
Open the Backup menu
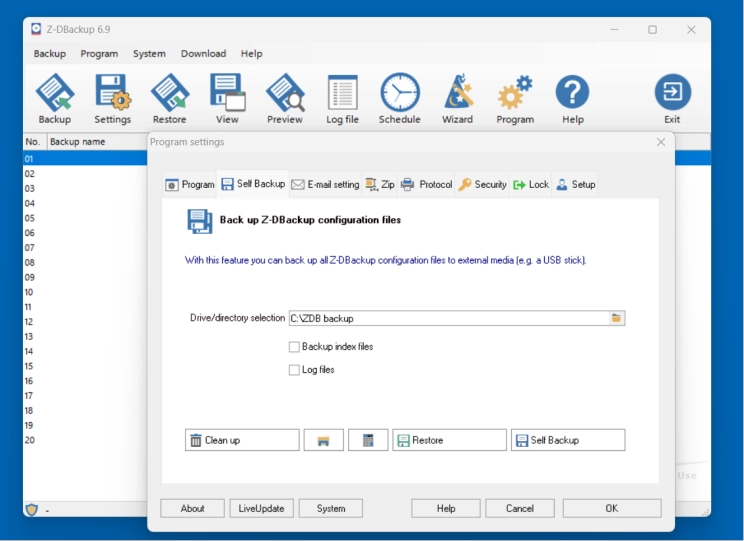[50, 54]
